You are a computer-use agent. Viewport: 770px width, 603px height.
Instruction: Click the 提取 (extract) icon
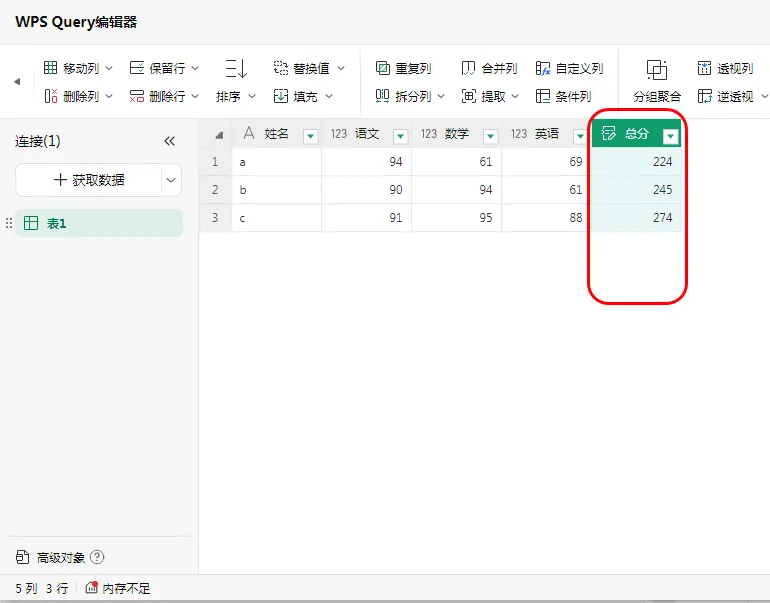[x=468, y=96]
